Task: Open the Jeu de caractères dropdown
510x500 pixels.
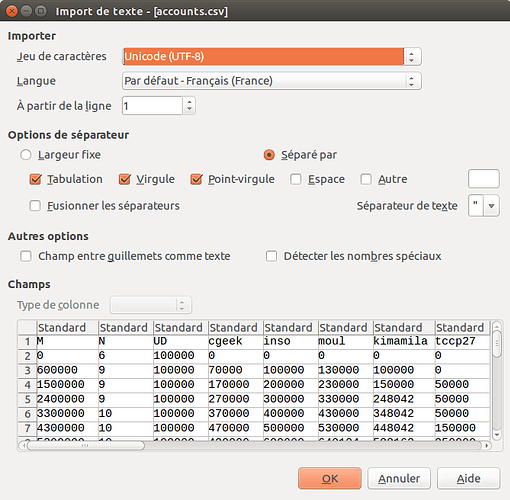Action: [x=272, y=56]
